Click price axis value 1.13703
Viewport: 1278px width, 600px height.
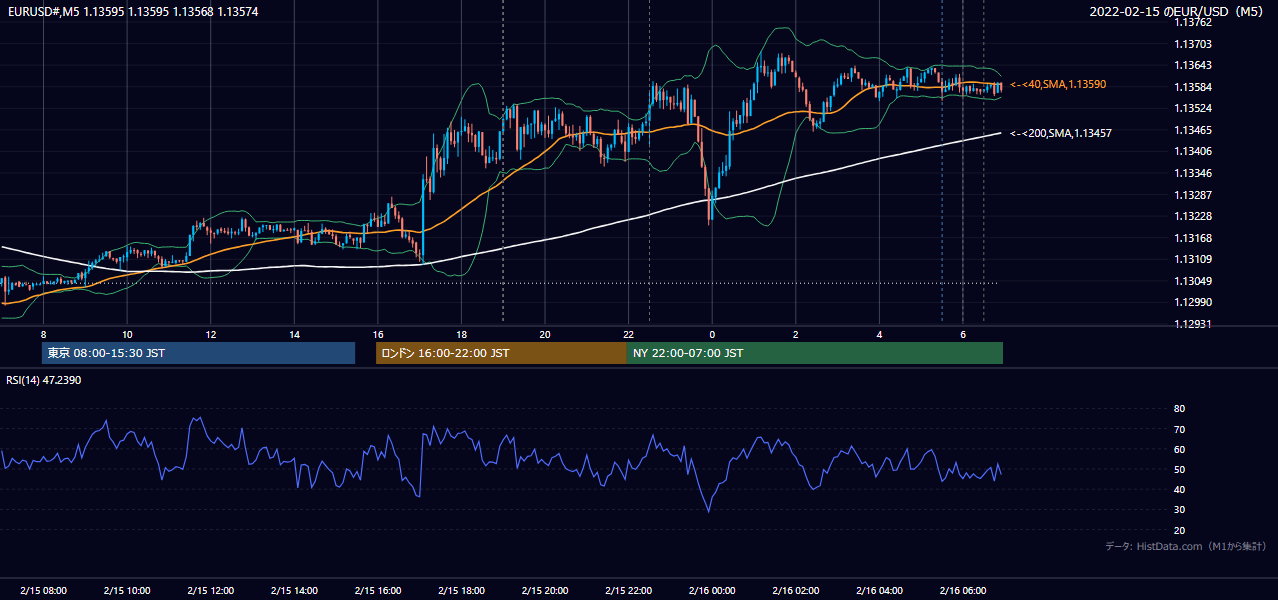pos(1192,44)
